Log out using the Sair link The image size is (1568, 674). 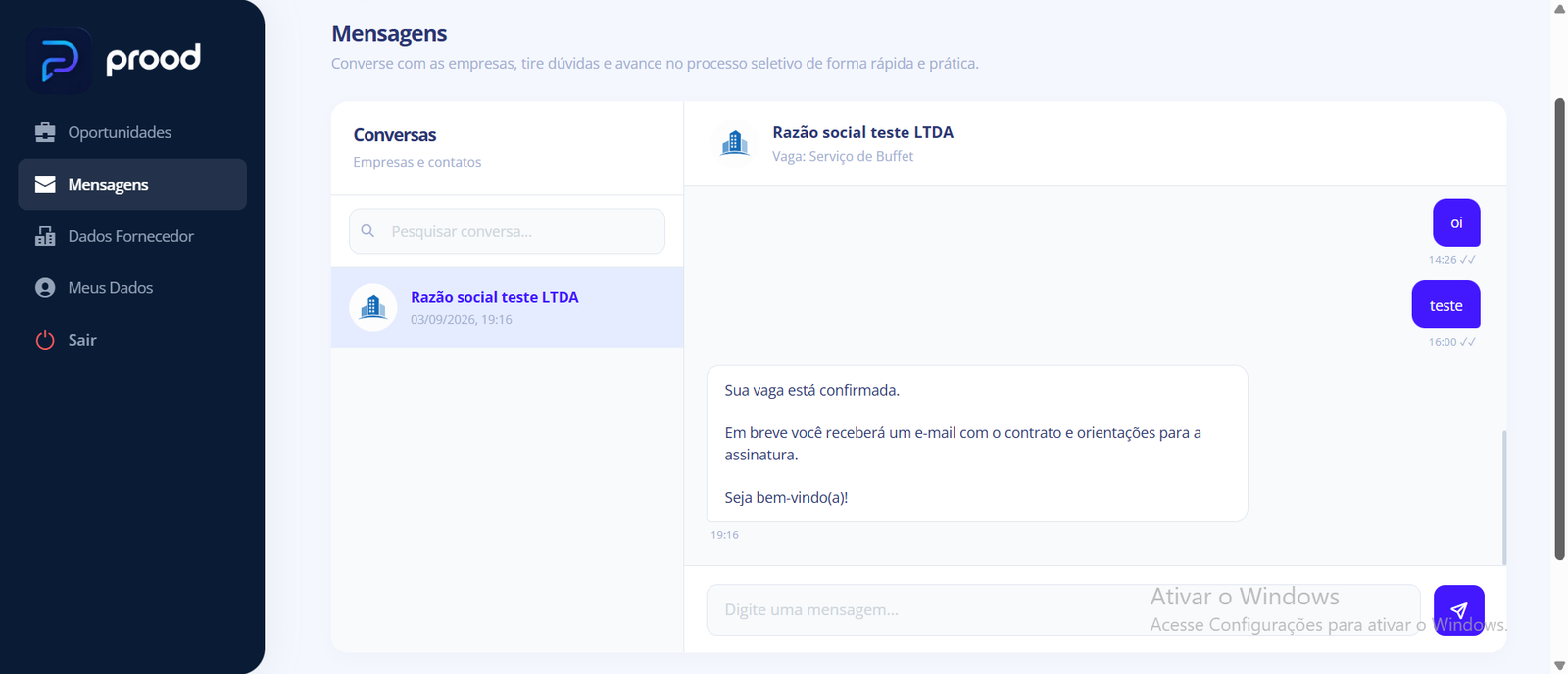pos(132,340)
